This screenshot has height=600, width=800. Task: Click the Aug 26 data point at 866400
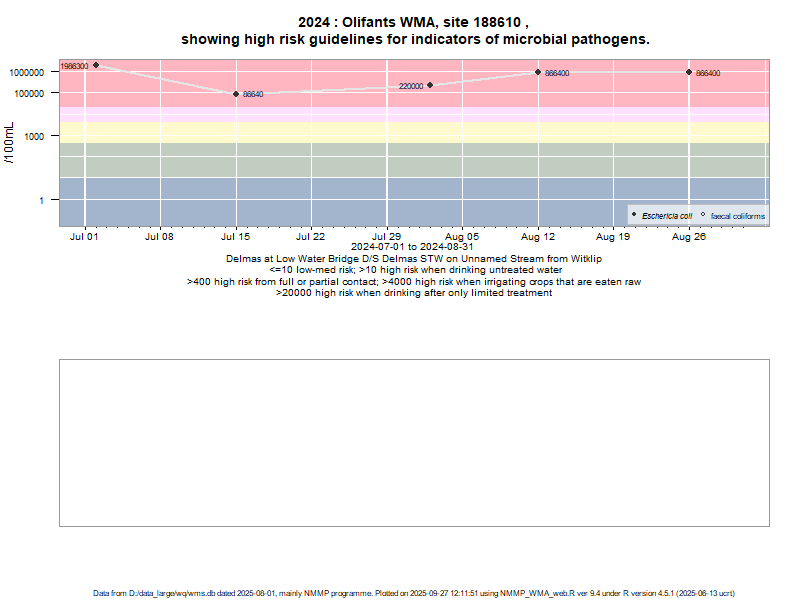689,72
